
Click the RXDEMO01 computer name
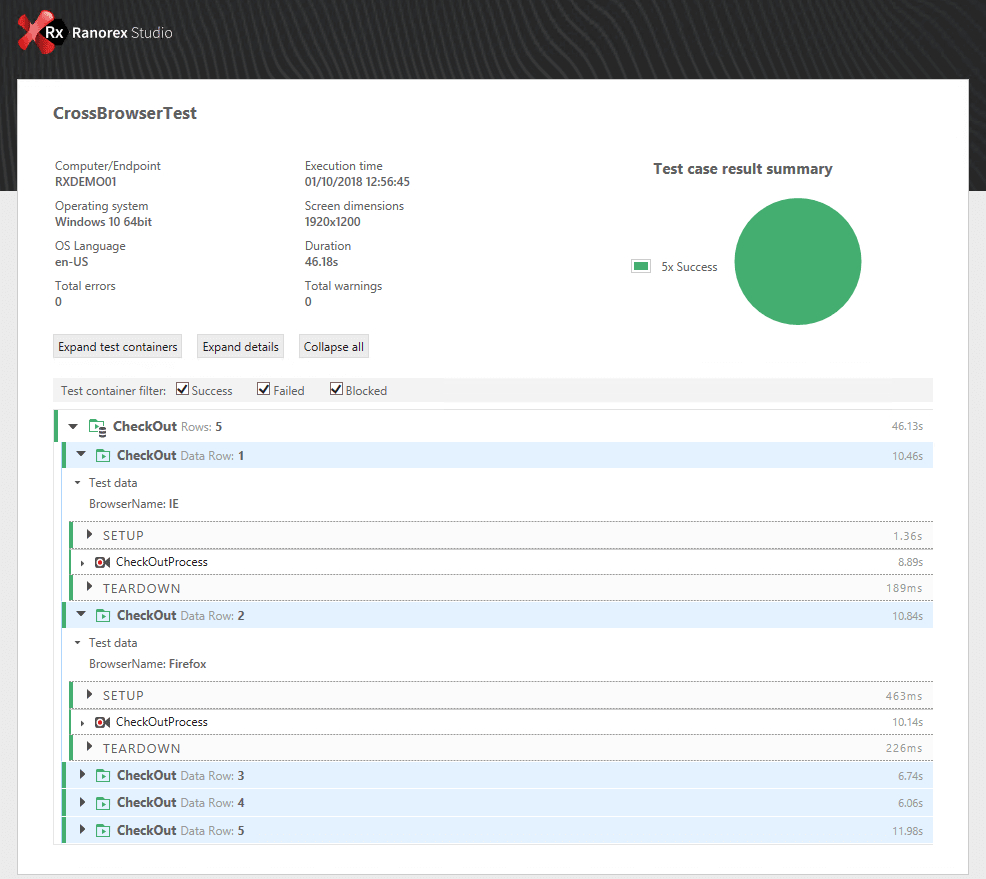pyautogui.click(x=86, y=182)
